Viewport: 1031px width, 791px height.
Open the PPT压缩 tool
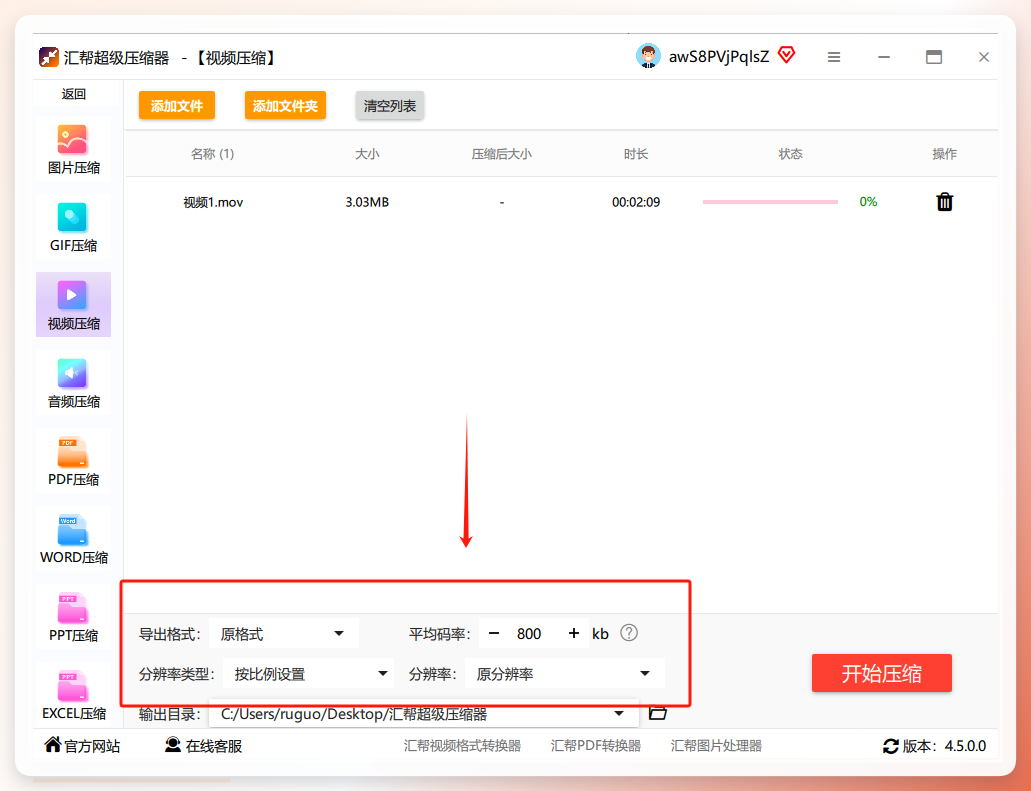(73, 617)
